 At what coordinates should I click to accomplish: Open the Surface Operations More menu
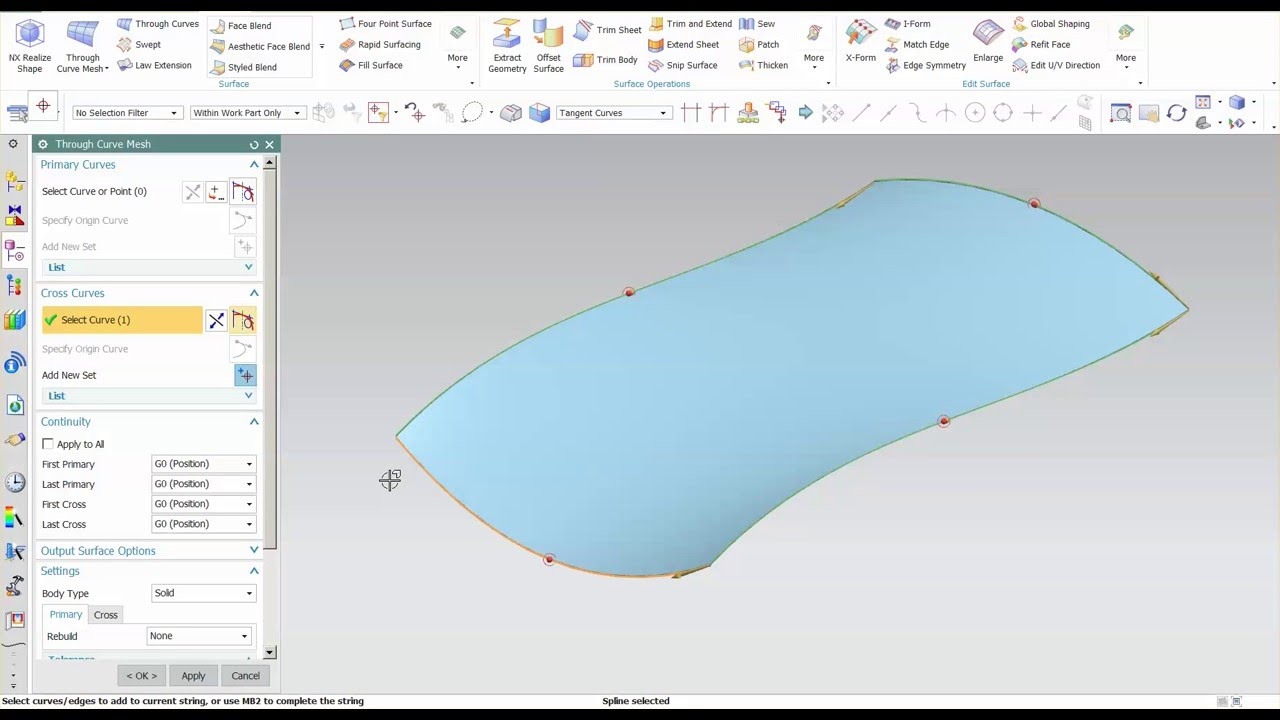[814, 46]
